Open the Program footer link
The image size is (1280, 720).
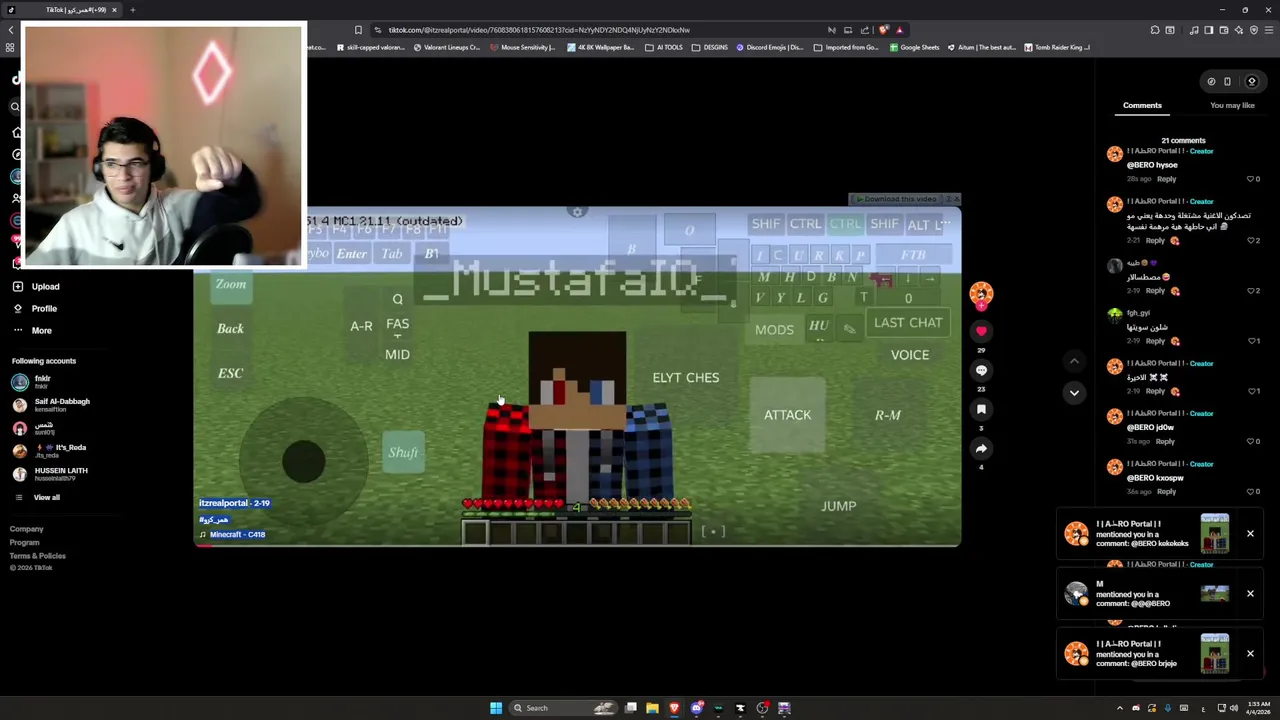pyautogui.click(x=25, y=542)
